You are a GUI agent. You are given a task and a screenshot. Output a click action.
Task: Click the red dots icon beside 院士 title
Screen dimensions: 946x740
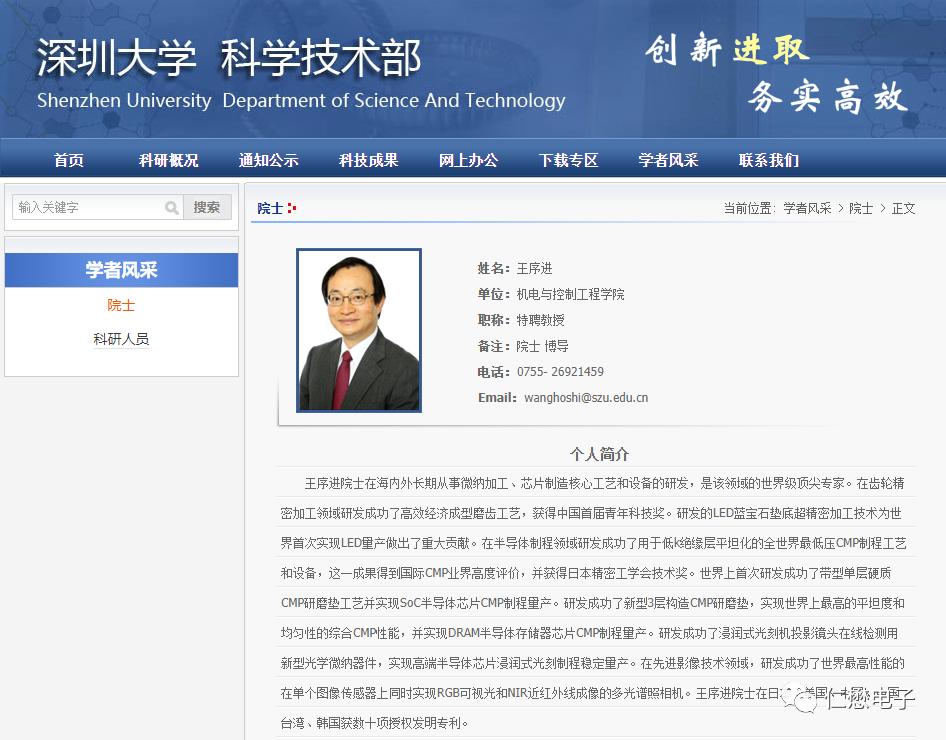(292, 208)
